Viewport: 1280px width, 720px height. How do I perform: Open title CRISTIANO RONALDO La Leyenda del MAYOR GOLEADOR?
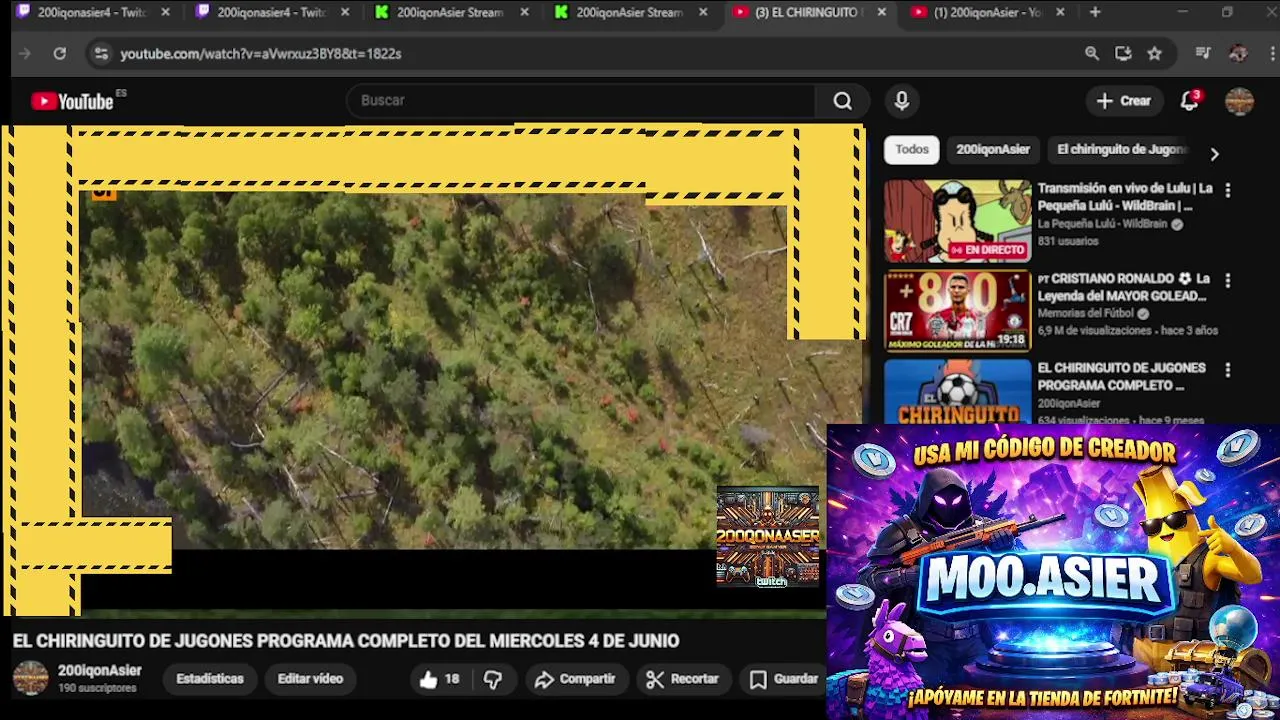(x=1123, y=287)
